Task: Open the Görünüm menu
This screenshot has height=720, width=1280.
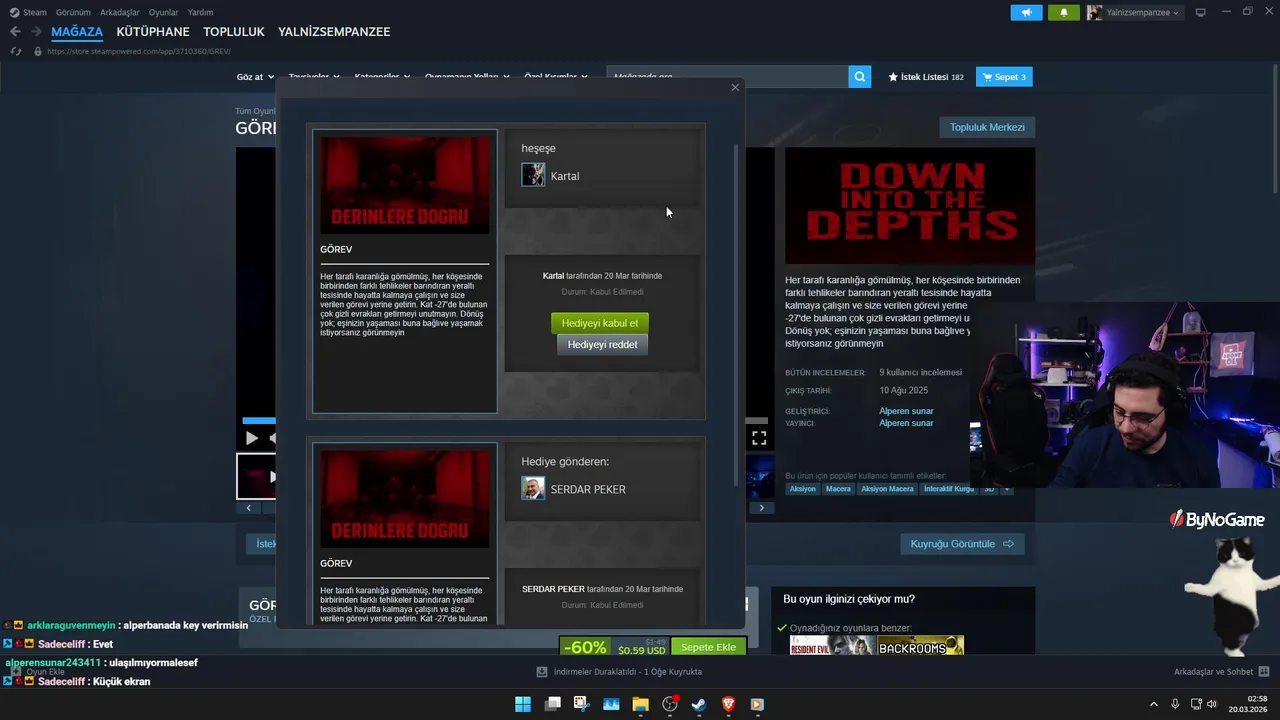Action: coord(74,12)
